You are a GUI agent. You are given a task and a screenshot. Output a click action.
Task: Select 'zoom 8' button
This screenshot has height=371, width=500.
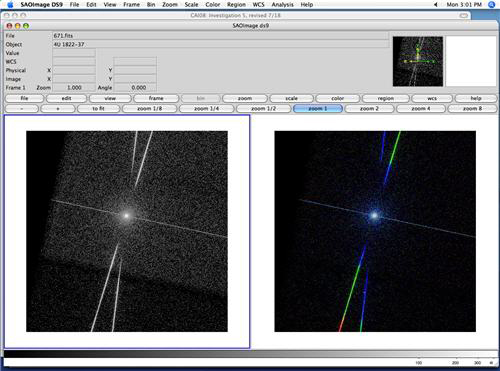coord(472,109)
